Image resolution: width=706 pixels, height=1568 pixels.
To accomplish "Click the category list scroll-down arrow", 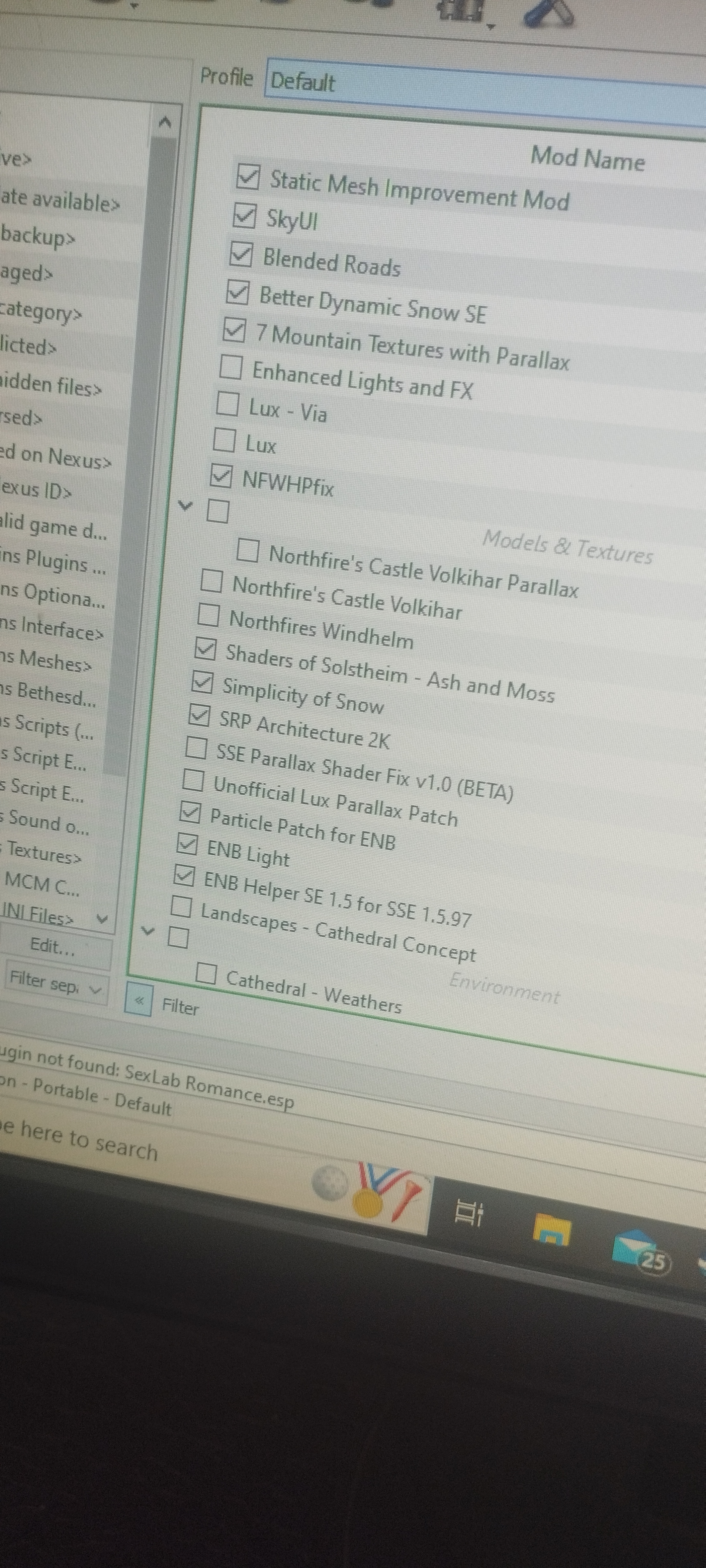I will (x=102, y=919).
